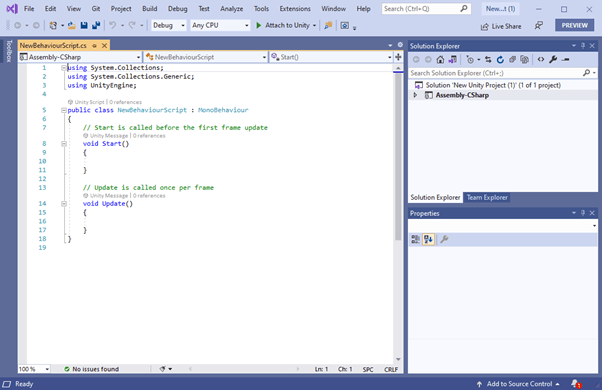Image resolution: width=602 pixels, height=390 pixels.
Task: Click the Solution Explorer search magnifier icon
Action: 586,73
